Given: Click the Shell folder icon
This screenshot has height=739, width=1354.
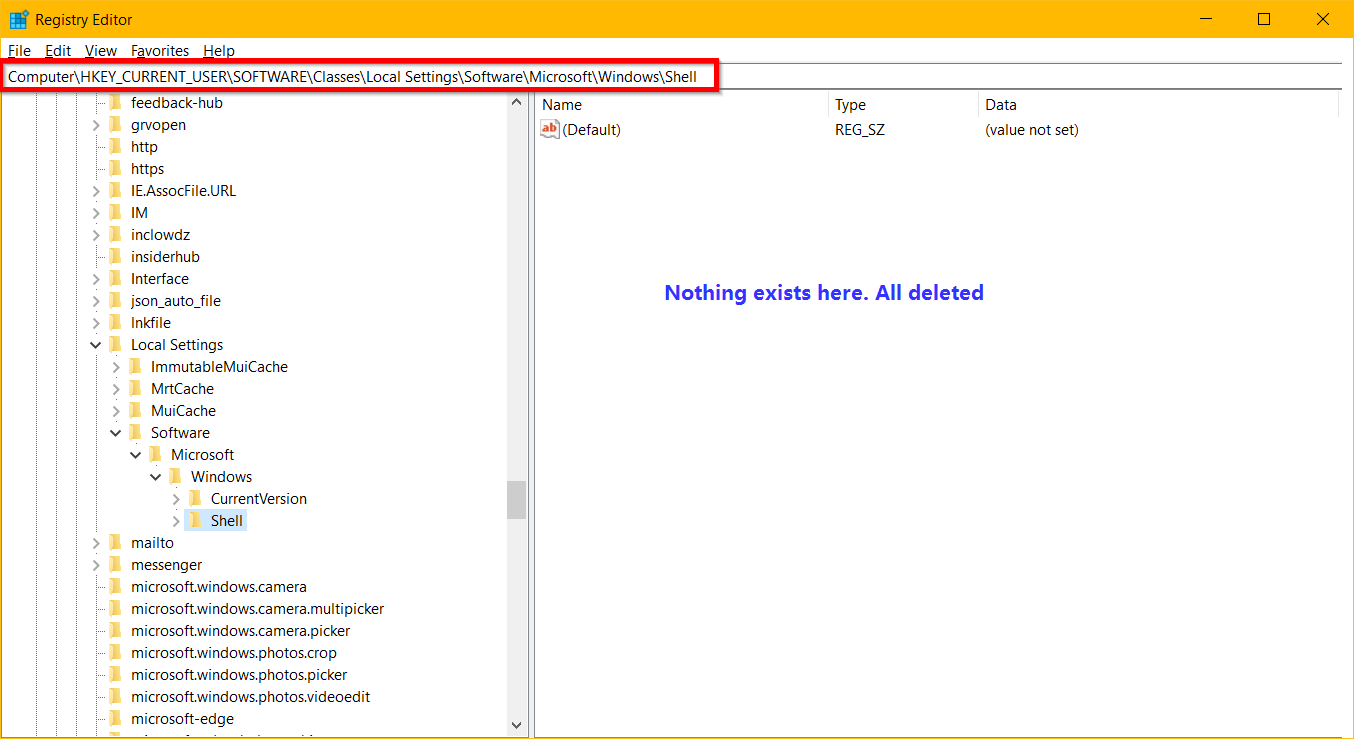Looking at the screenshot, I should point(196,521).
